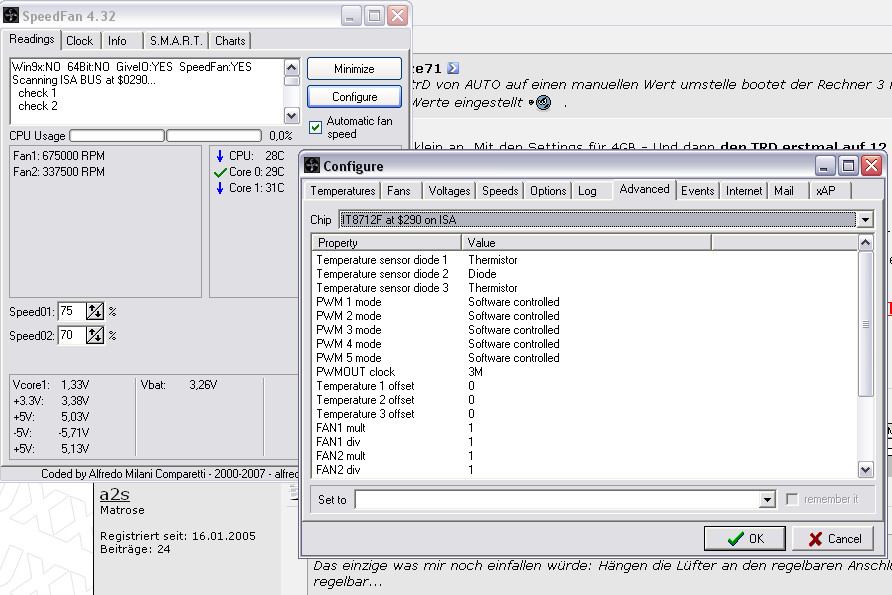Open the Voltages configuration tab
The width and height of the screenshot is (892, 595).
pyautogui.click(x=449, y=191)
